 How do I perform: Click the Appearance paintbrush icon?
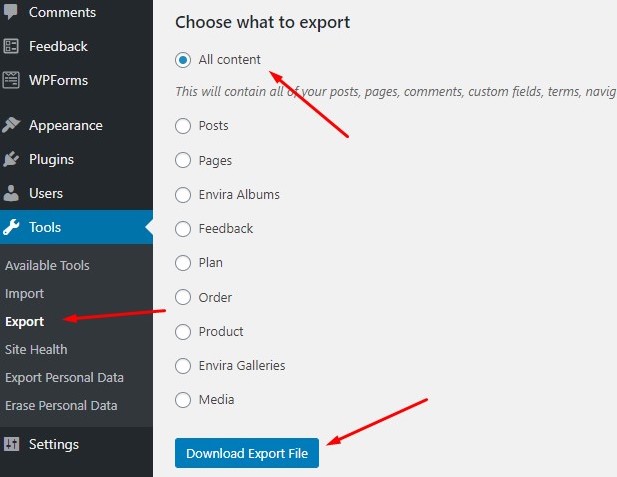click(x=11, y=125)
